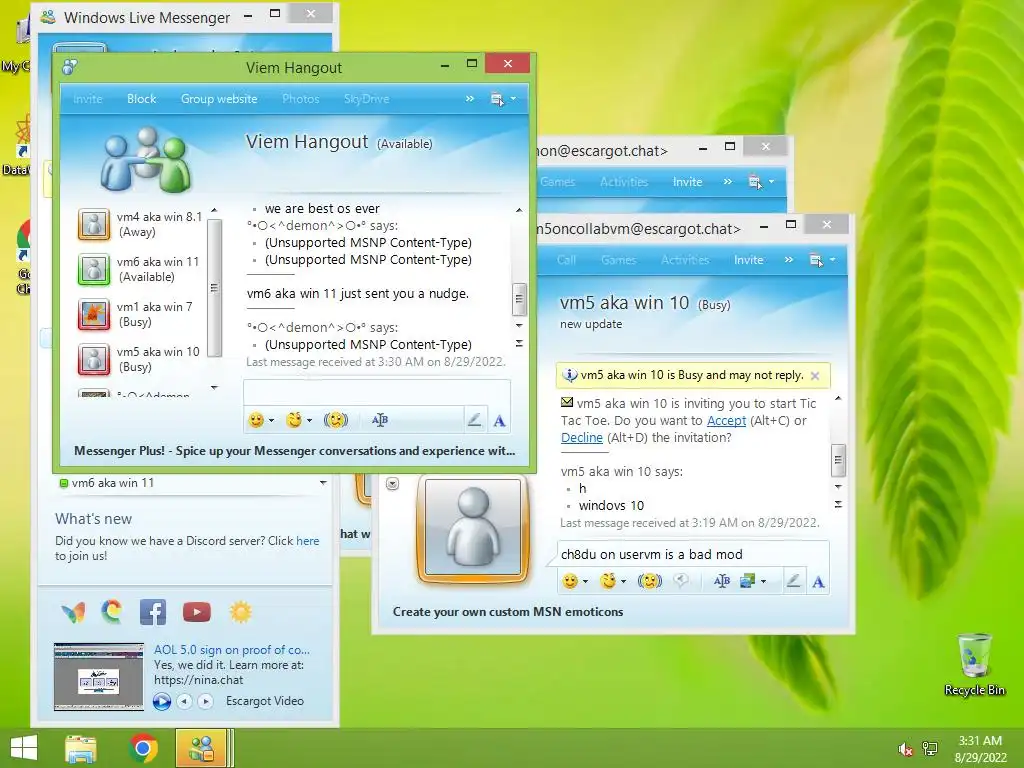Click background picker icon in vm5 chat
The width and height of the screenshot is (1024, 768).
click(x=746, y=581)
